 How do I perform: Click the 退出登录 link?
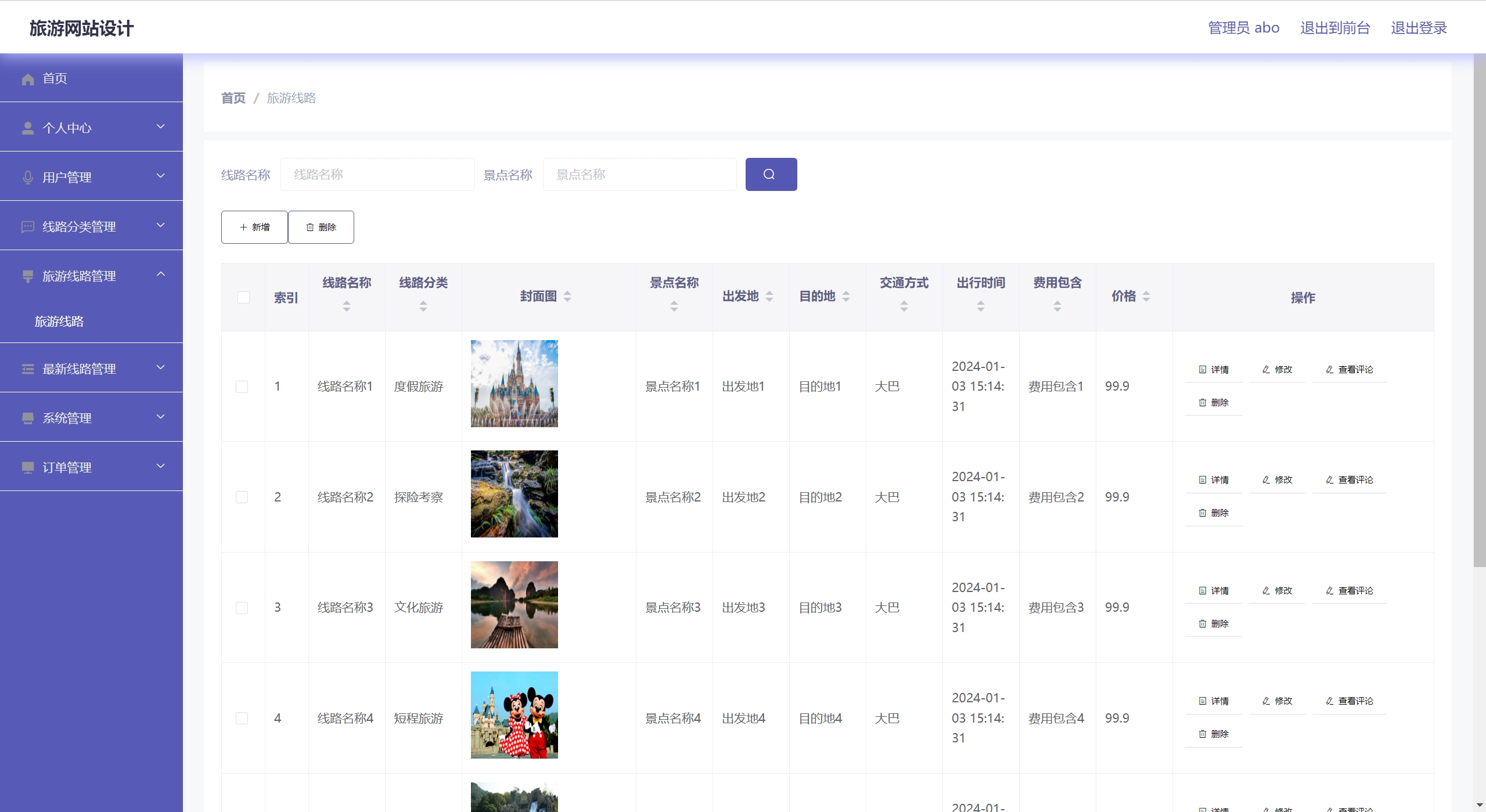point(1418,28)
